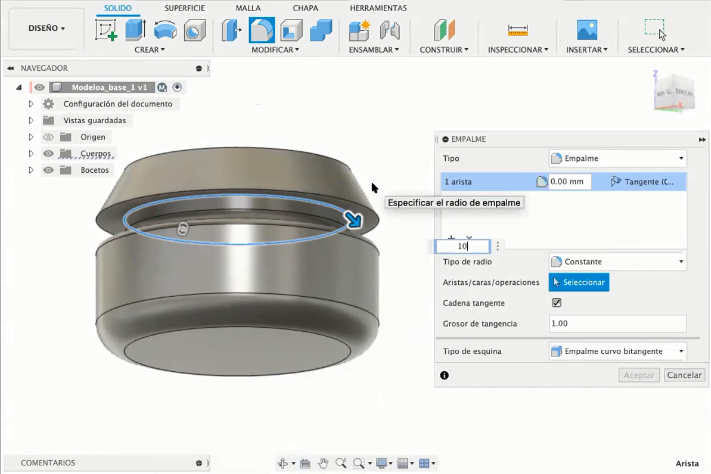The width and height of the screenshot is (711, 474).
Task: Select the Revolve tool icon
Action: tap(165, 30)
